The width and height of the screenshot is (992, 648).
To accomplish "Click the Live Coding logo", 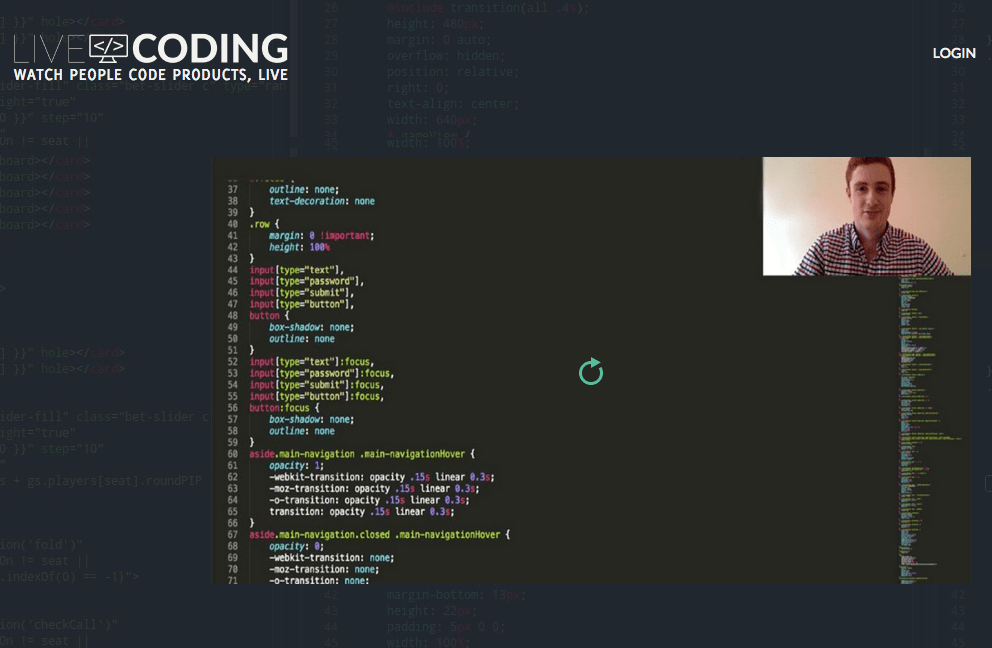I will tap(151, 58).
